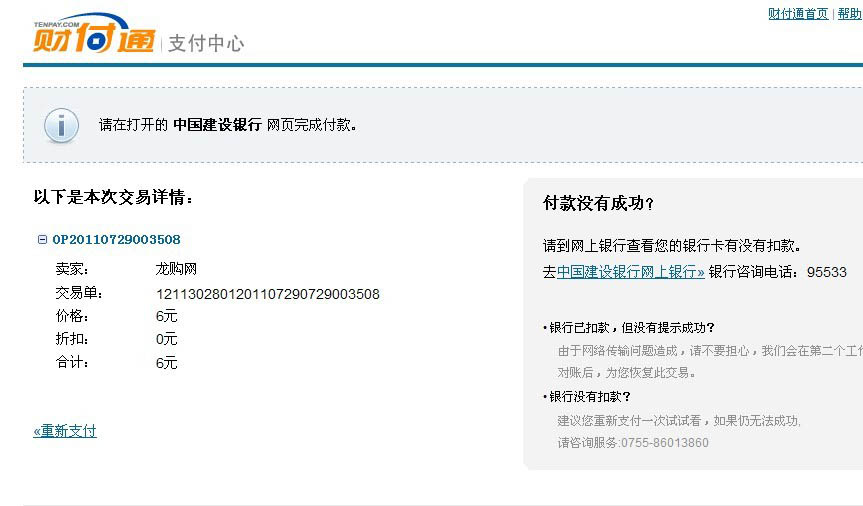Screen dimensions: 863x506
Task: Click transaction ID 1211302801201107290729003508
Action: (268, 294)
